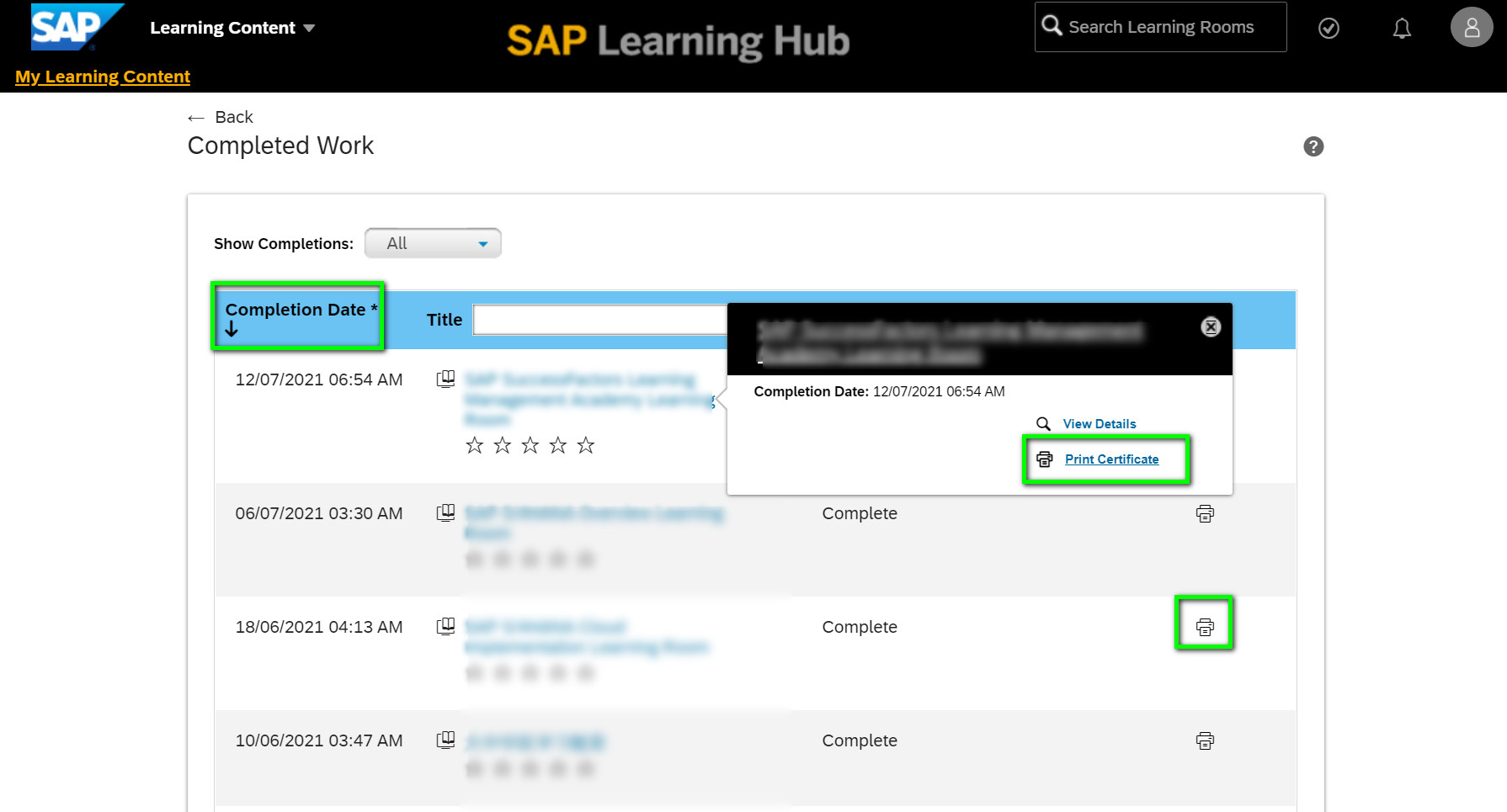This screenshot has width=1507, height=812.
Task: Click the search magnifier icon
Action: (1052, 26)
